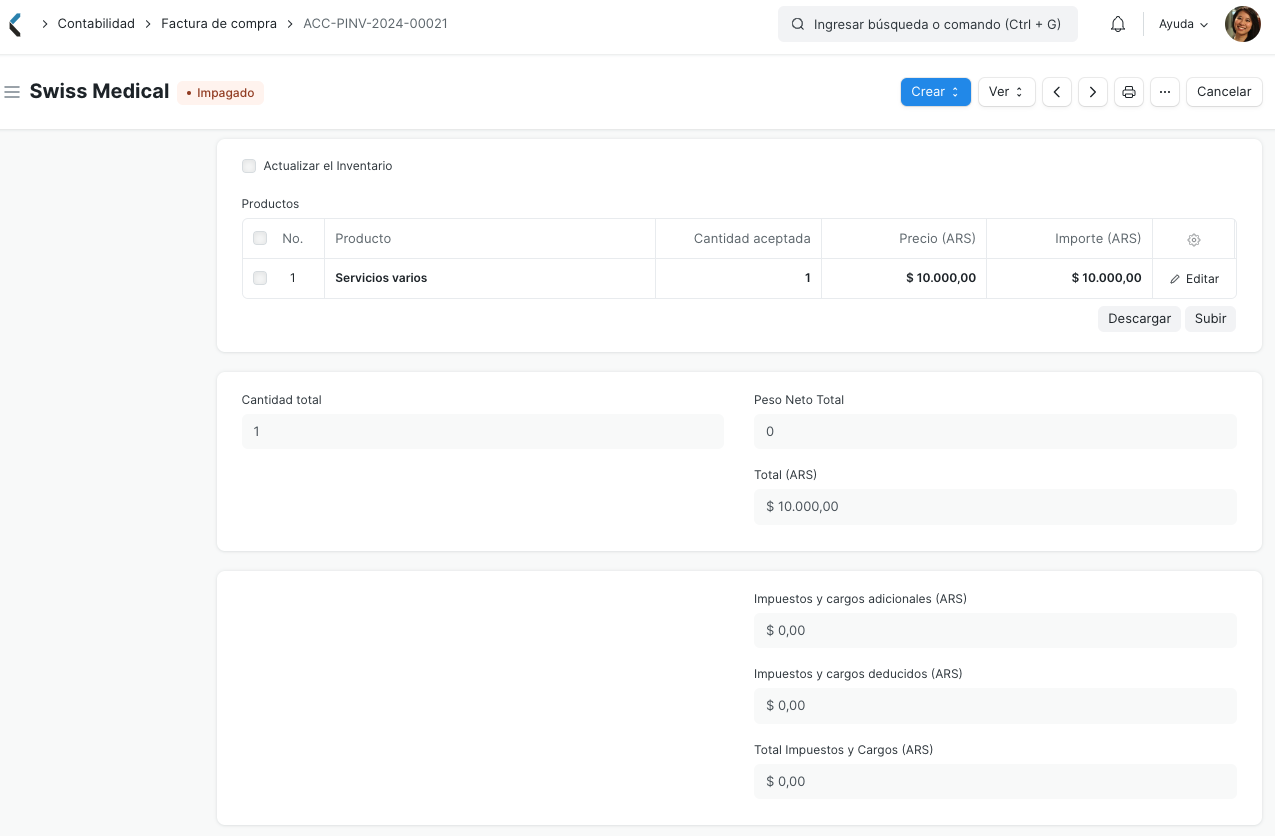
Task: Click the Precio $ 10.000,00 cell
Action: point(903,278)
